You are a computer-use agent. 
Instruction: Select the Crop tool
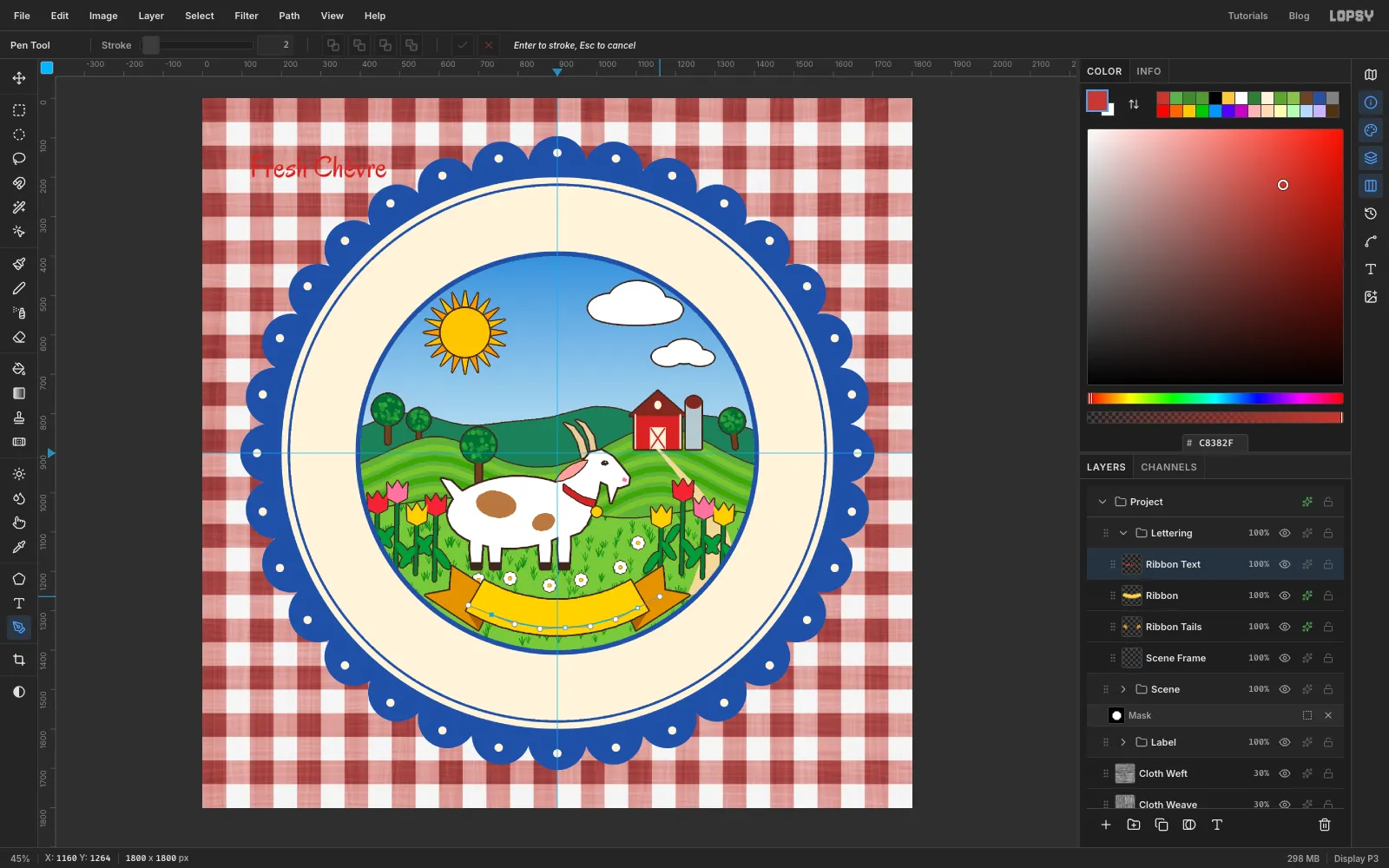tap(19, 661)
